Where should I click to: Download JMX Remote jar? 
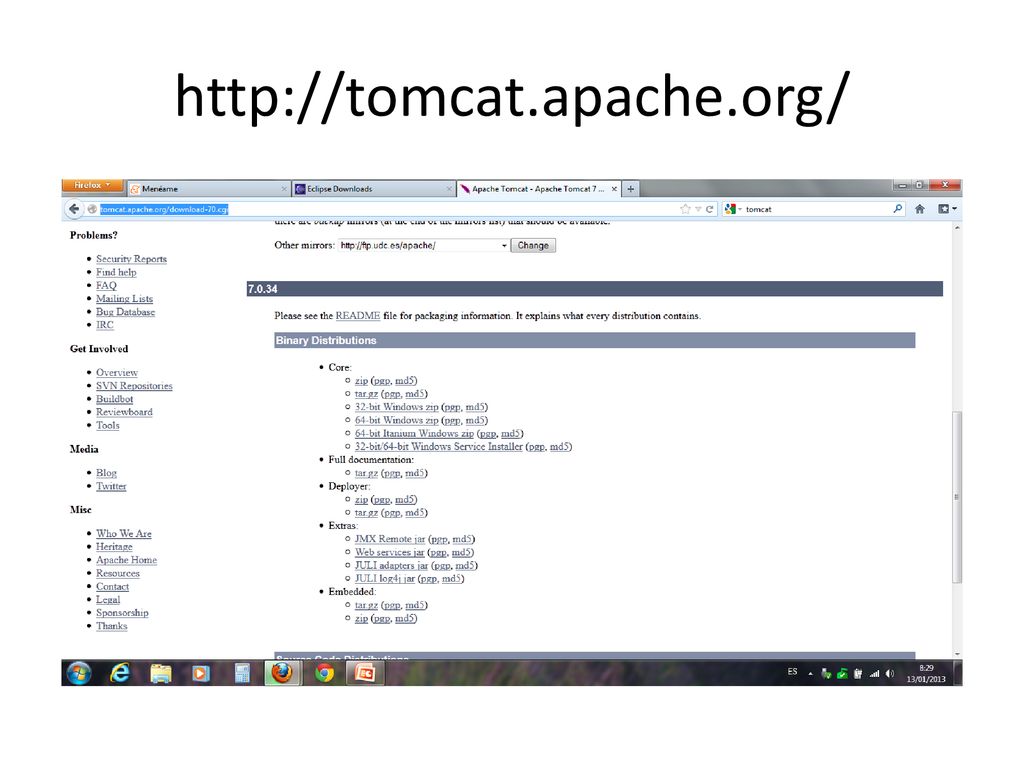coord(390,539)
